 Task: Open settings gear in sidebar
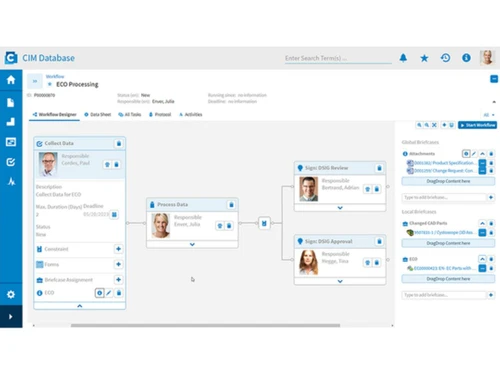[x=11, y=294]
